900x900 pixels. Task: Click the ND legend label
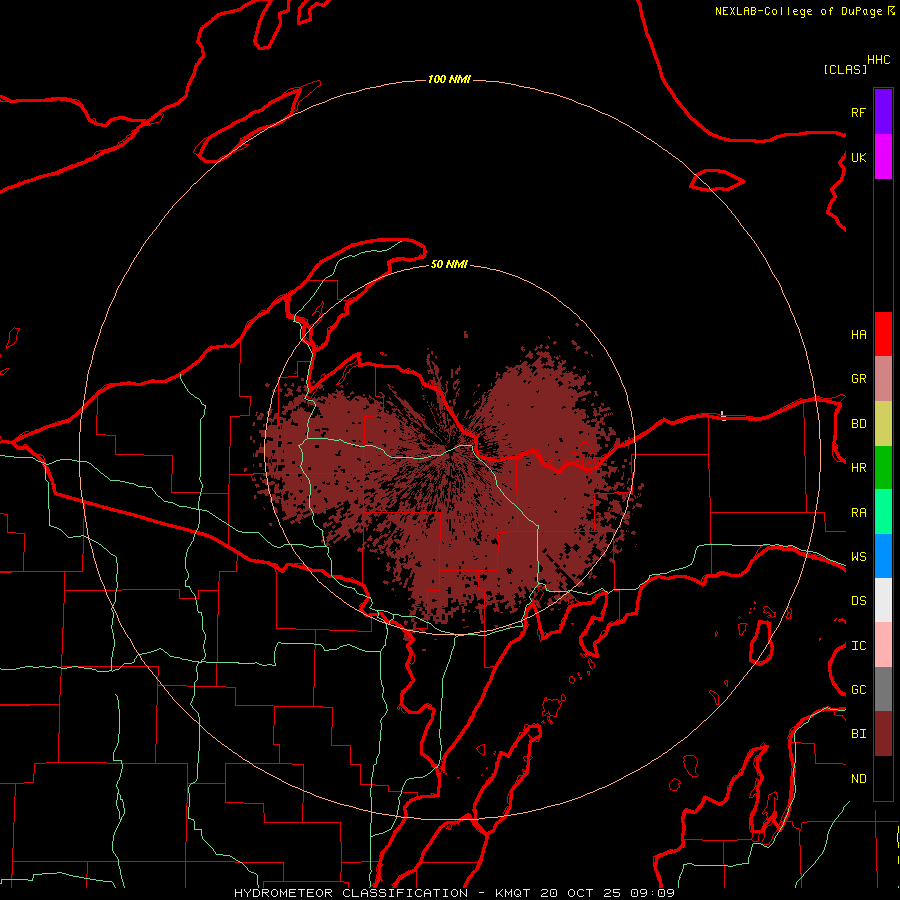[859, 779]
